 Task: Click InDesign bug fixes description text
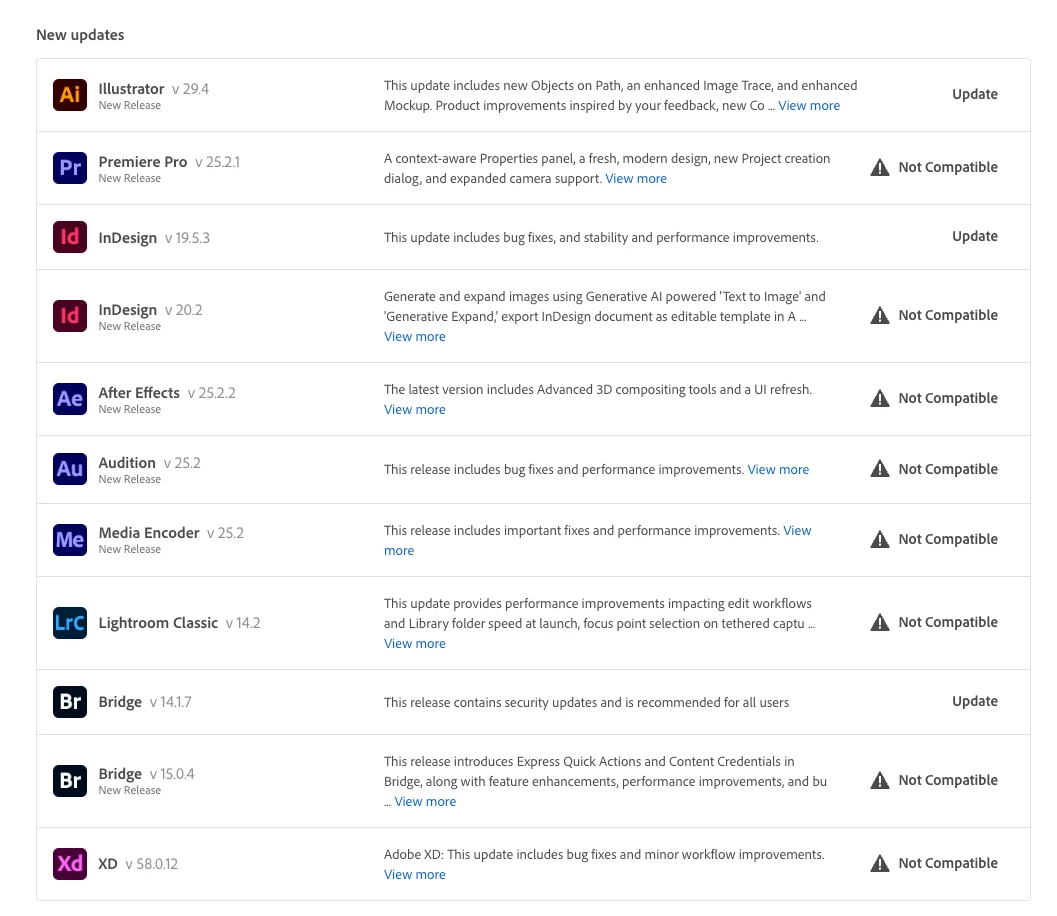tap(601, 238)
